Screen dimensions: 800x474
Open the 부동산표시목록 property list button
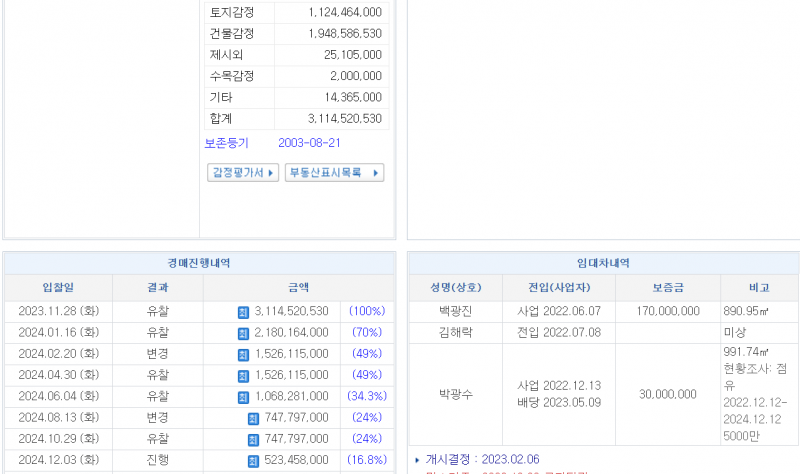pyautogui.click(x=333, y=173)
